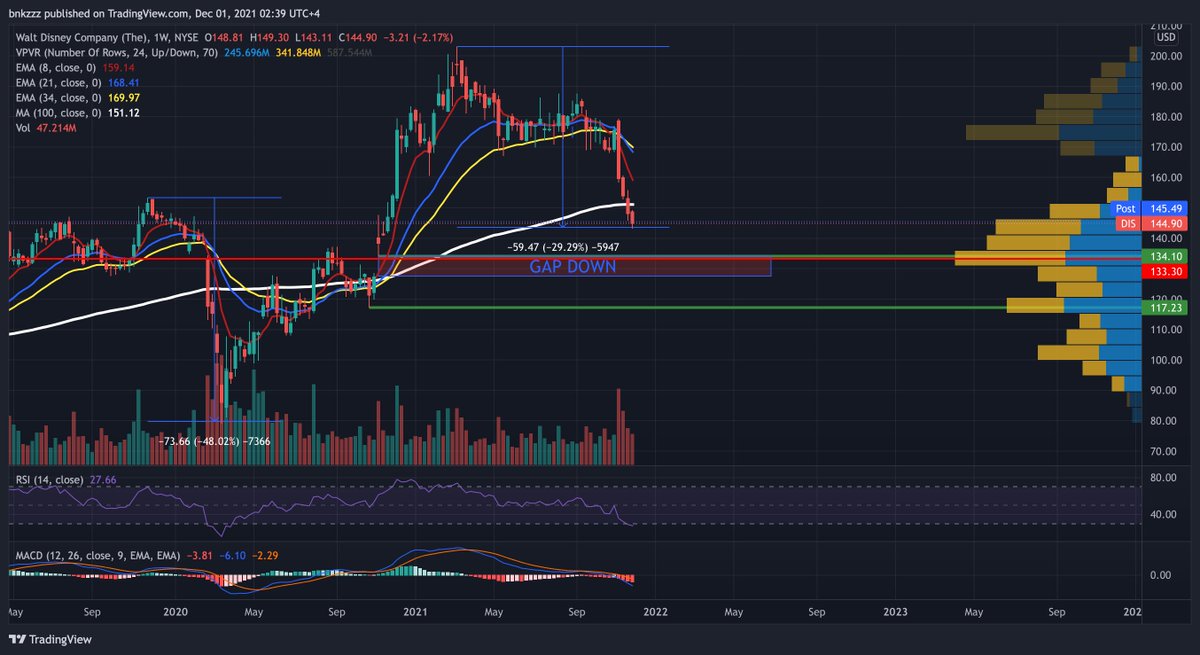1200x655 pixels.
Task: Click the DIS 144.90 last price label
Action: [x=1152, y=224]
